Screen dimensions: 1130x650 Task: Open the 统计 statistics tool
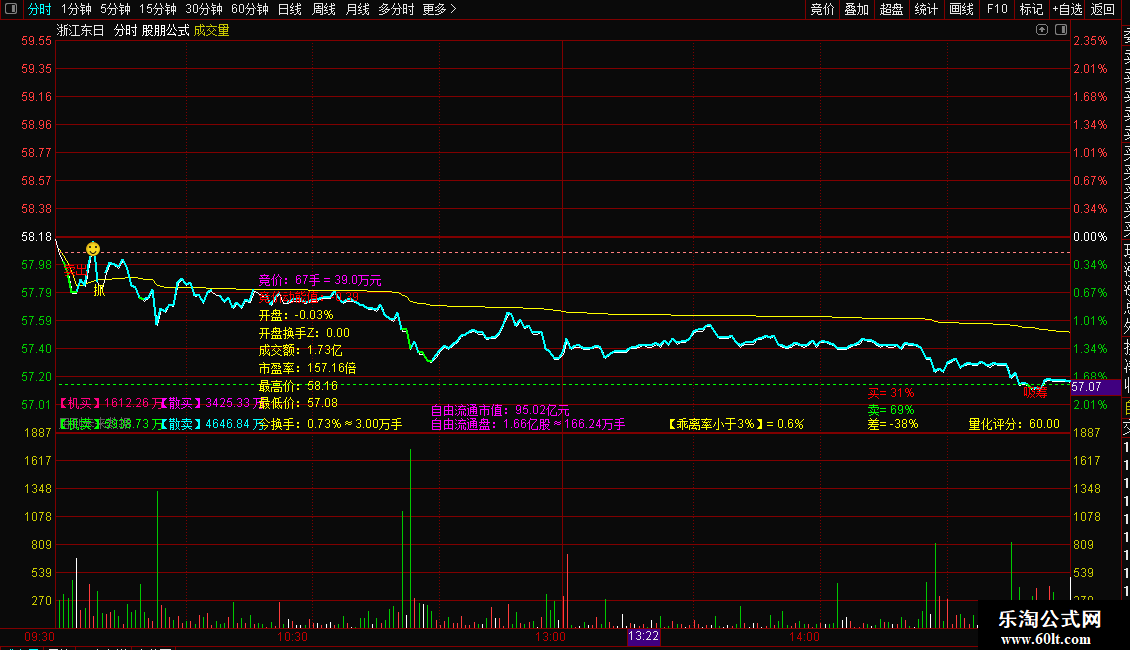[x=926, y=9]
